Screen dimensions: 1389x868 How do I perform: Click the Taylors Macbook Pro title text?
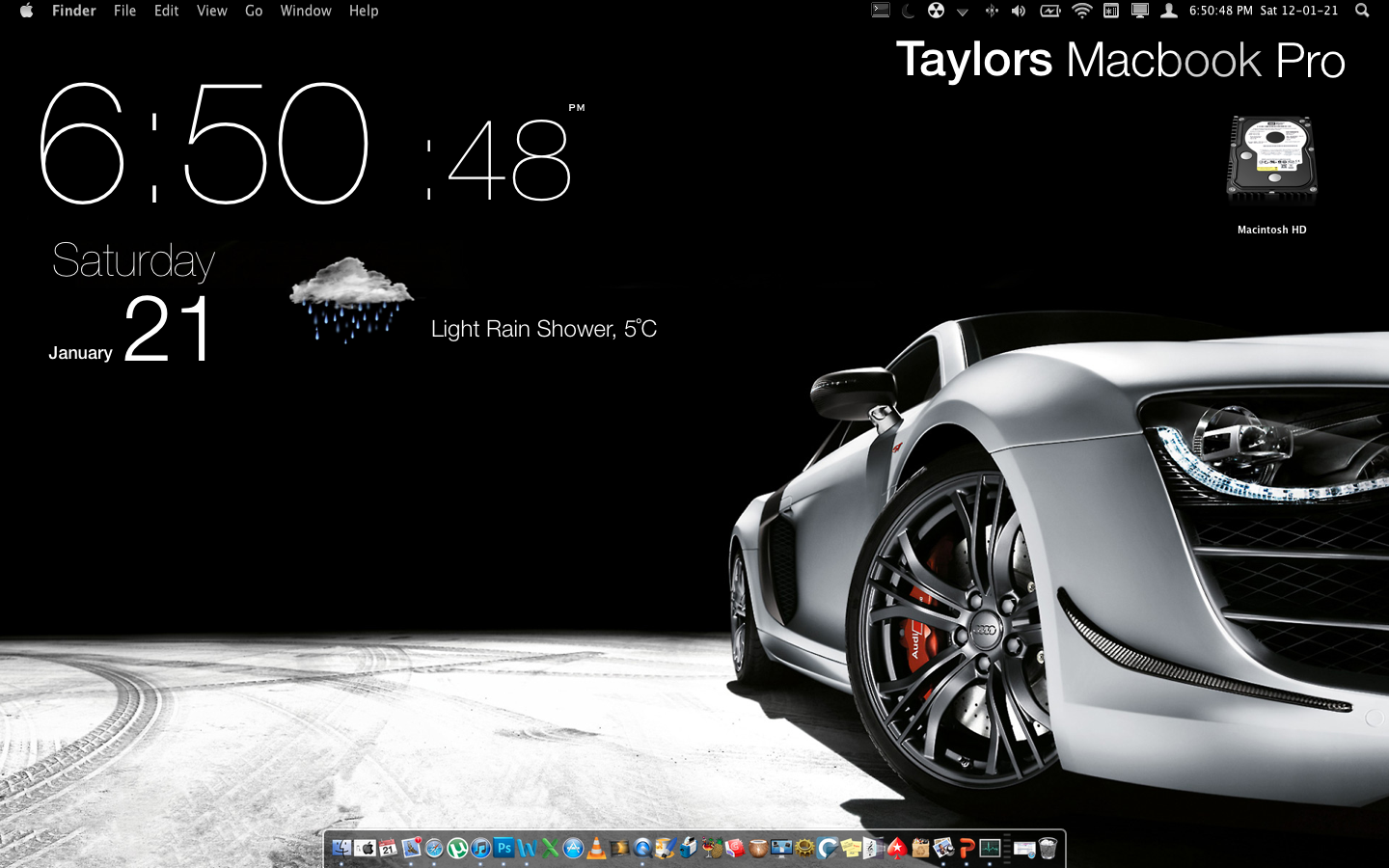pyautogui.click(x=1121, y=60)
